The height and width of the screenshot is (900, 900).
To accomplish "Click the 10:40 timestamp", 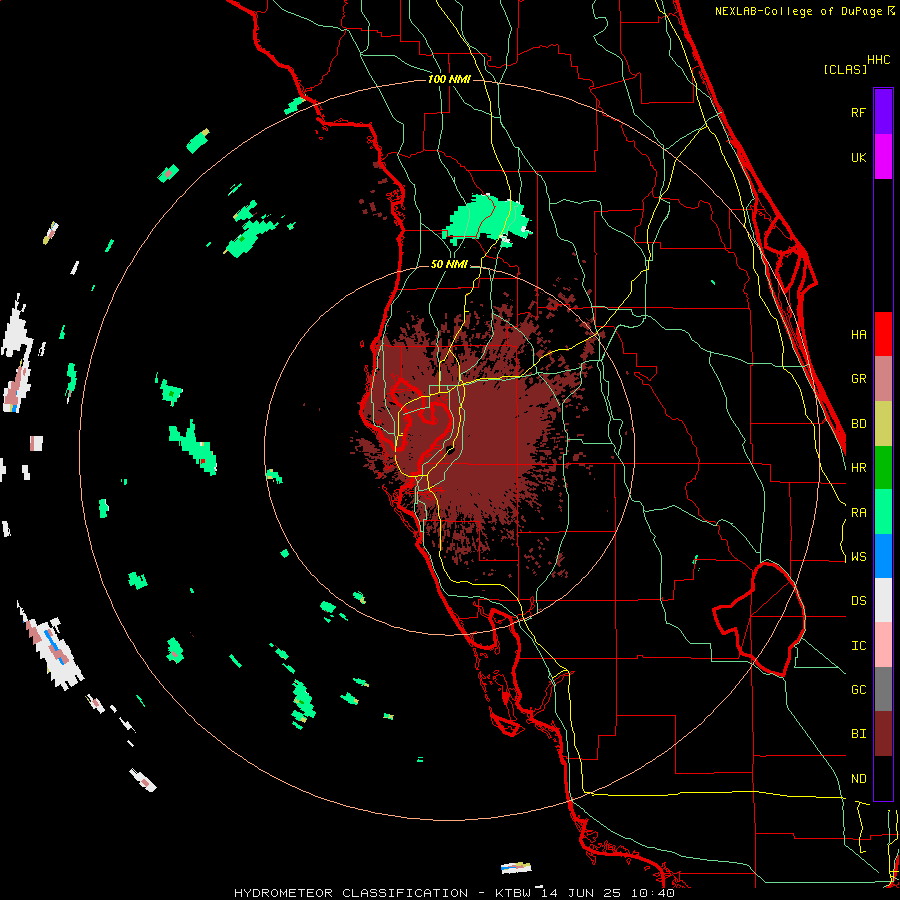I will click(x=651, y=893).
